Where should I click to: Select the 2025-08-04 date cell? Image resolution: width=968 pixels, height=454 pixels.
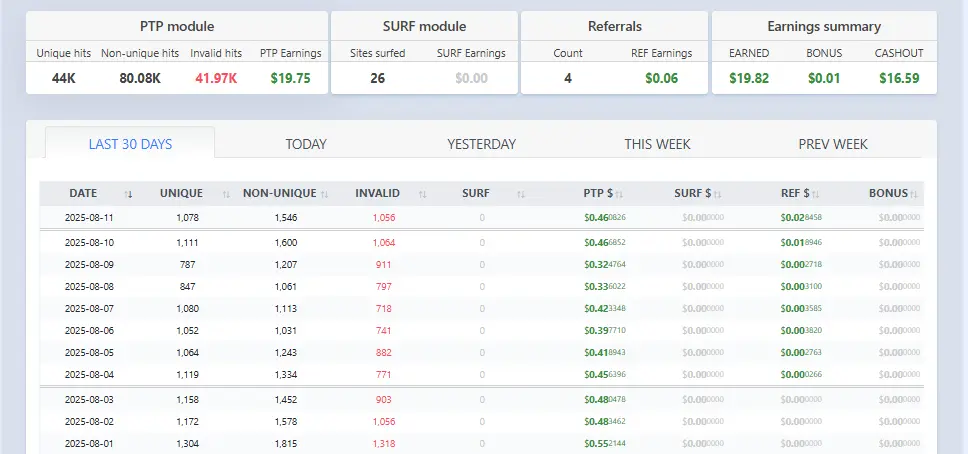[x=89, y=374]
